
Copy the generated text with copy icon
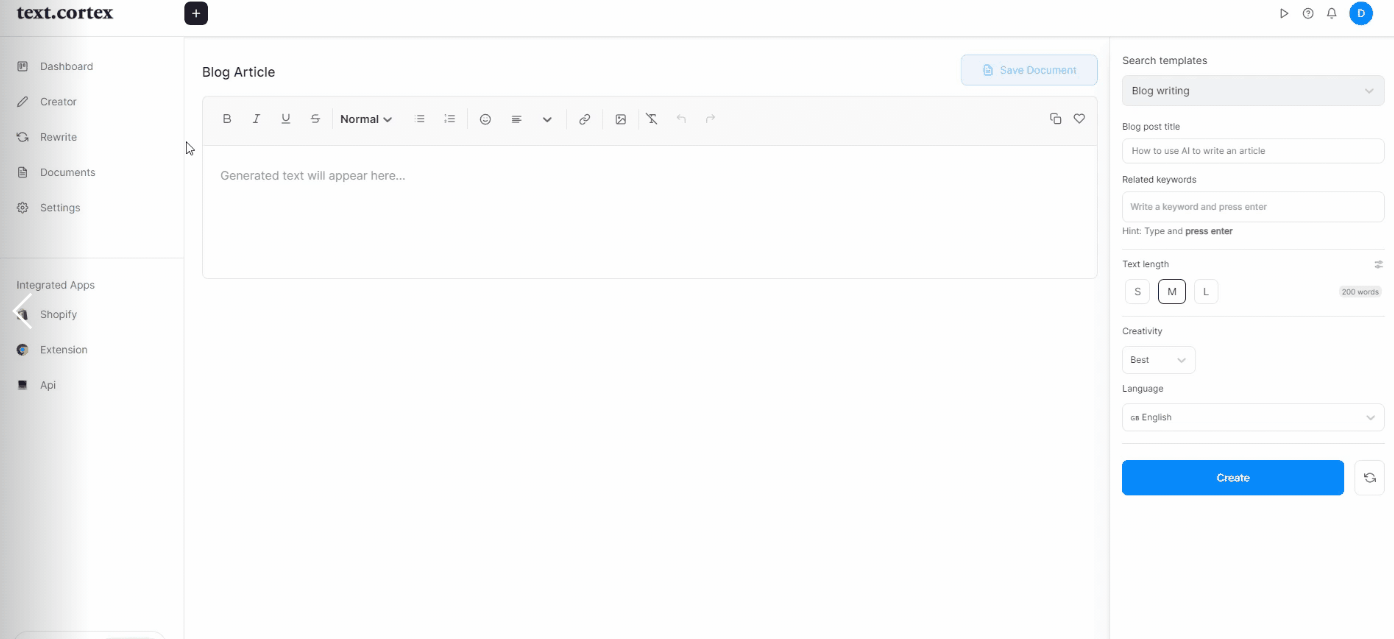tap(1055, 119)
